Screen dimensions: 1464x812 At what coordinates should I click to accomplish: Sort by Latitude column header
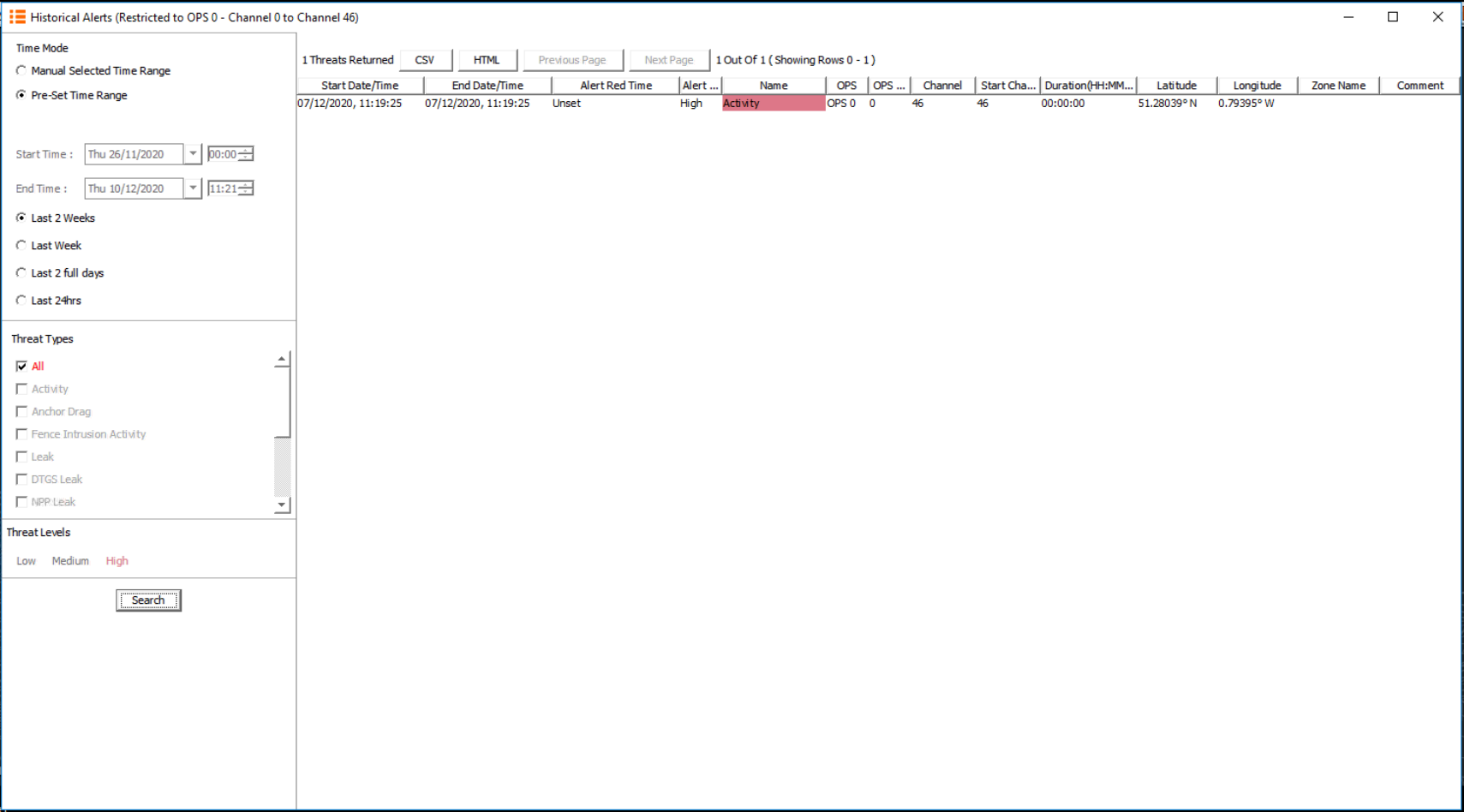[1176, 86]
